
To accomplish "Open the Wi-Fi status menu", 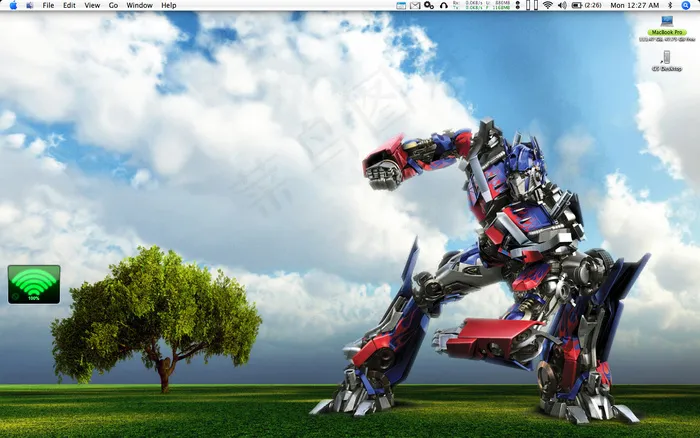I will click(548, 5).
